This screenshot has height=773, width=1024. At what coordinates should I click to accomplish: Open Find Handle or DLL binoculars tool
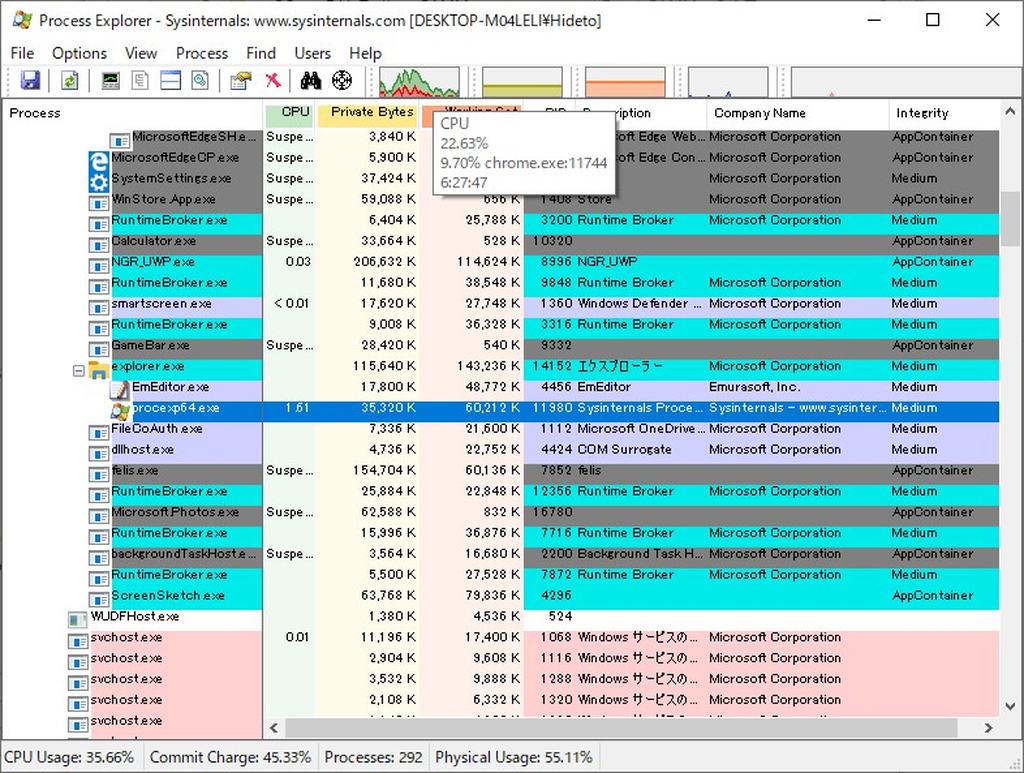click(312, 80)
